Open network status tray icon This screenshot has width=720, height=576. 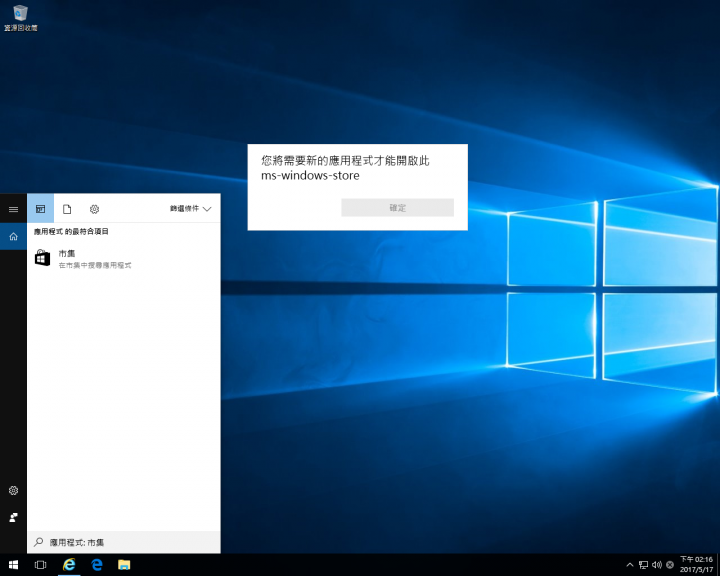643,565
